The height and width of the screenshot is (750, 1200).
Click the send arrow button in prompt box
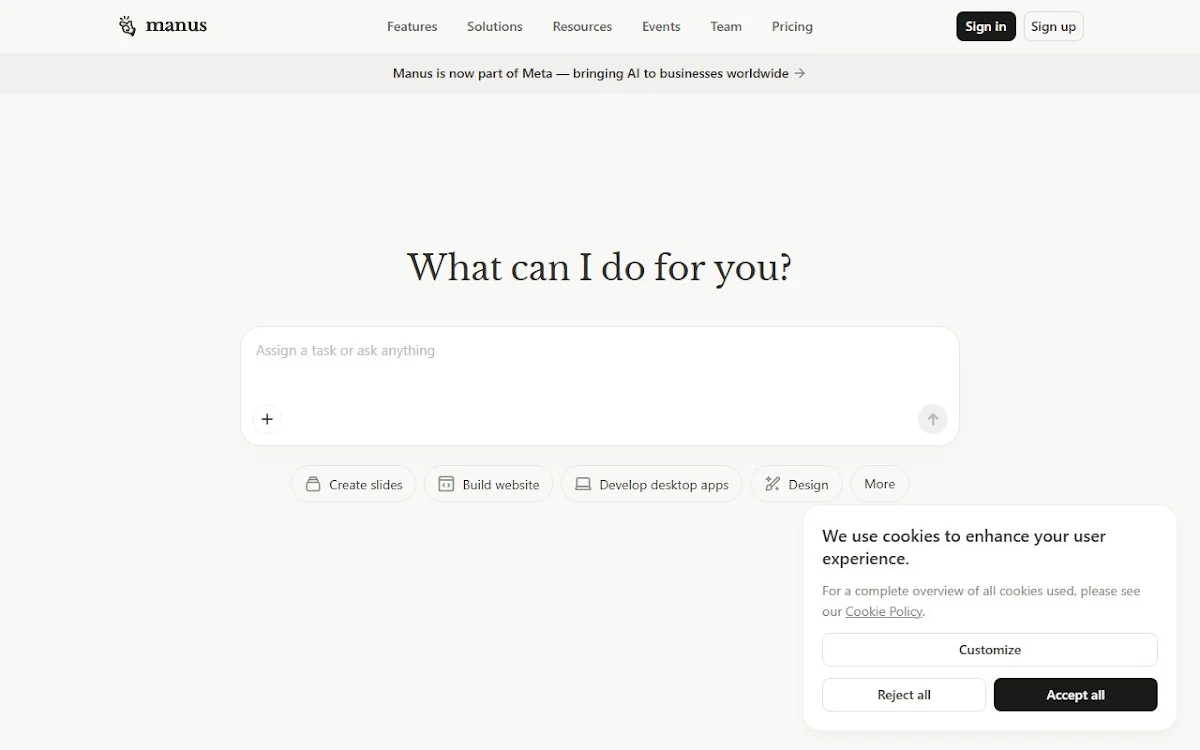[932, 419]
